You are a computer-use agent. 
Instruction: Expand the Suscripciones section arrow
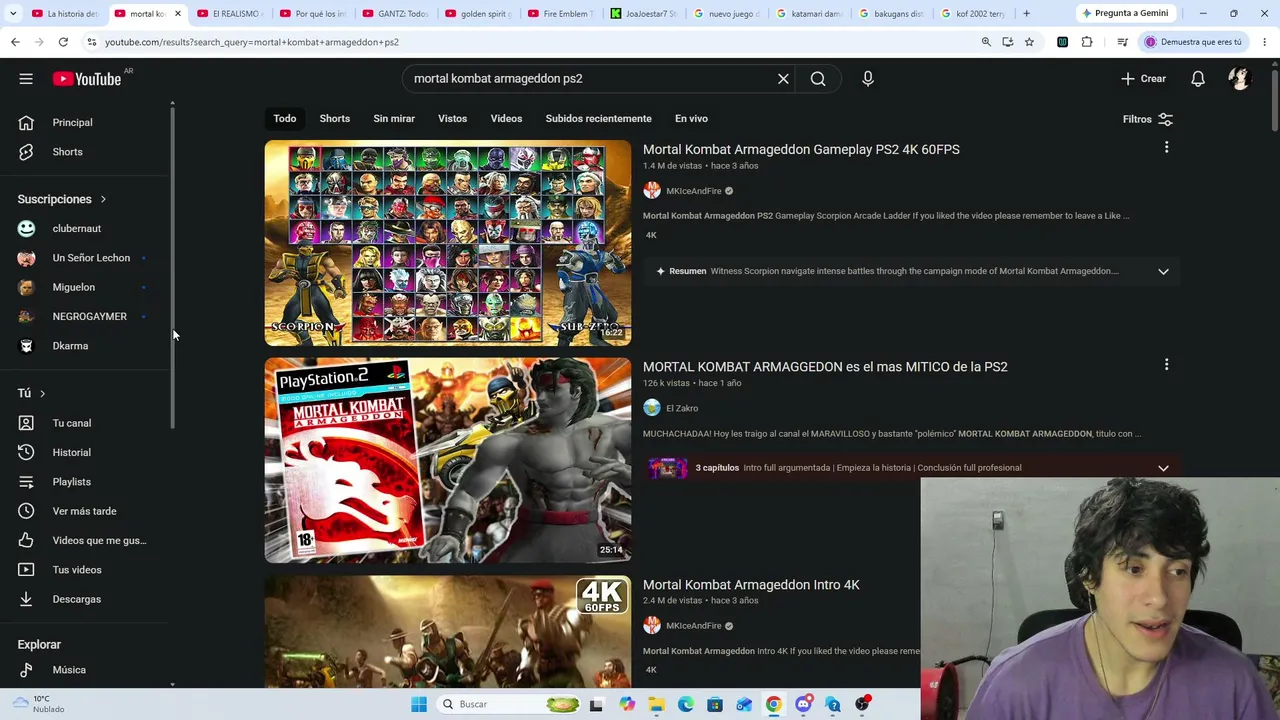coord(102,199)
